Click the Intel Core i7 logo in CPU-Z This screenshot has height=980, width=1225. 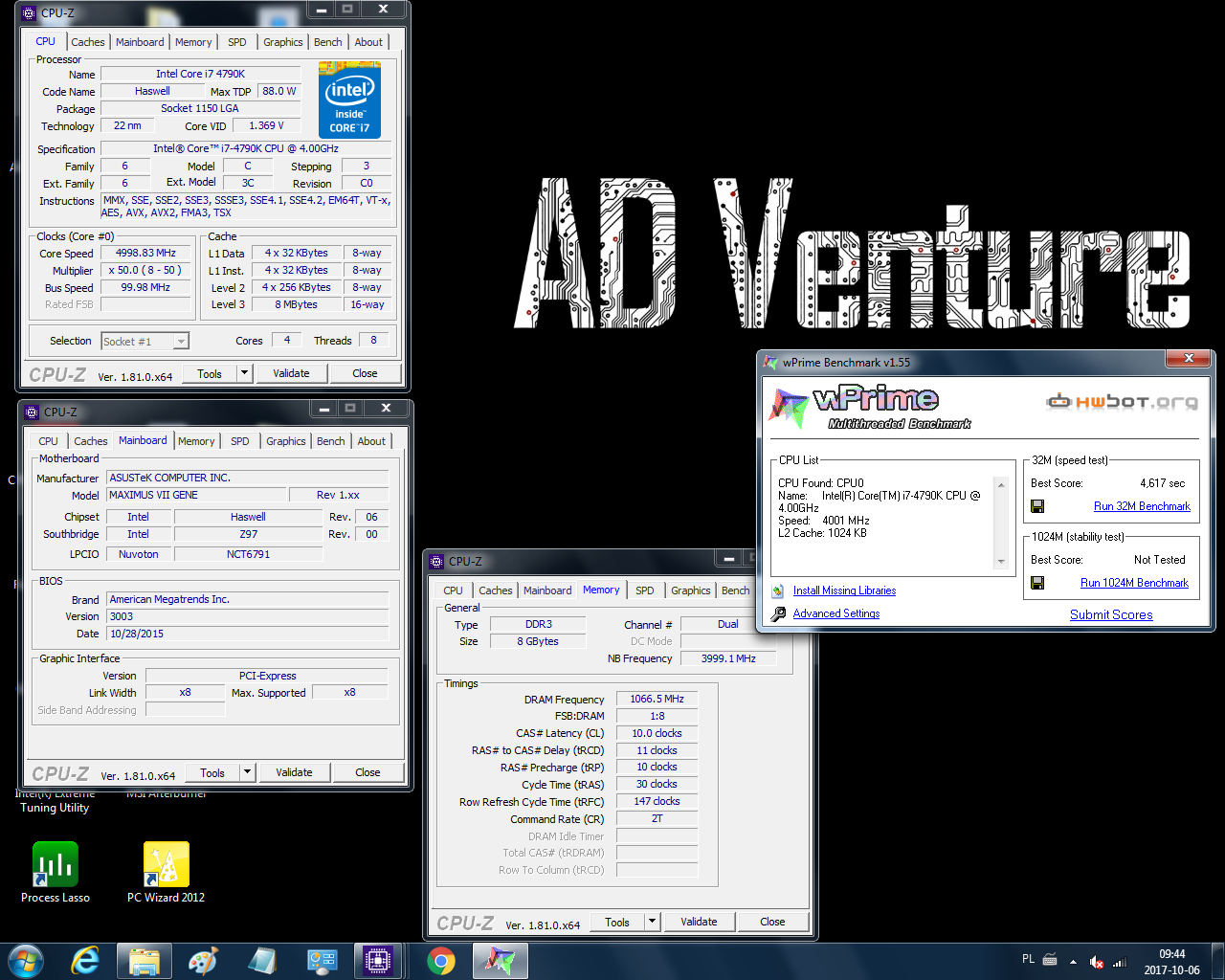point(349,100)
